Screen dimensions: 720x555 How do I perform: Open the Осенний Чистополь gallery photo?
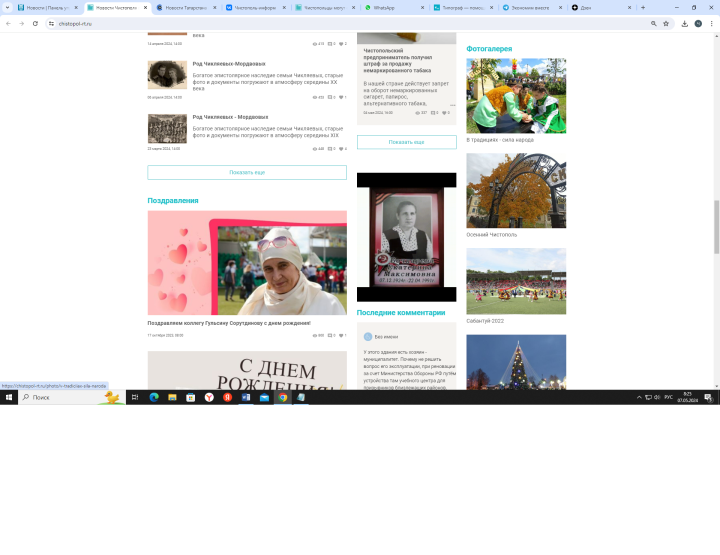pyautogui.click(x=516, y=191)
